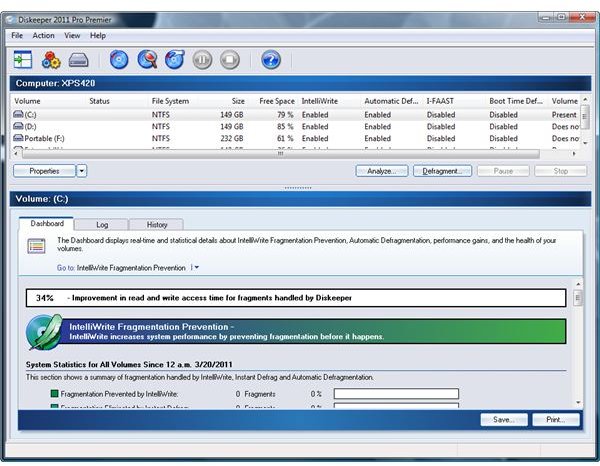
Task: Sort by the IntelliWrite column header
Action: (x=320, y=101)
